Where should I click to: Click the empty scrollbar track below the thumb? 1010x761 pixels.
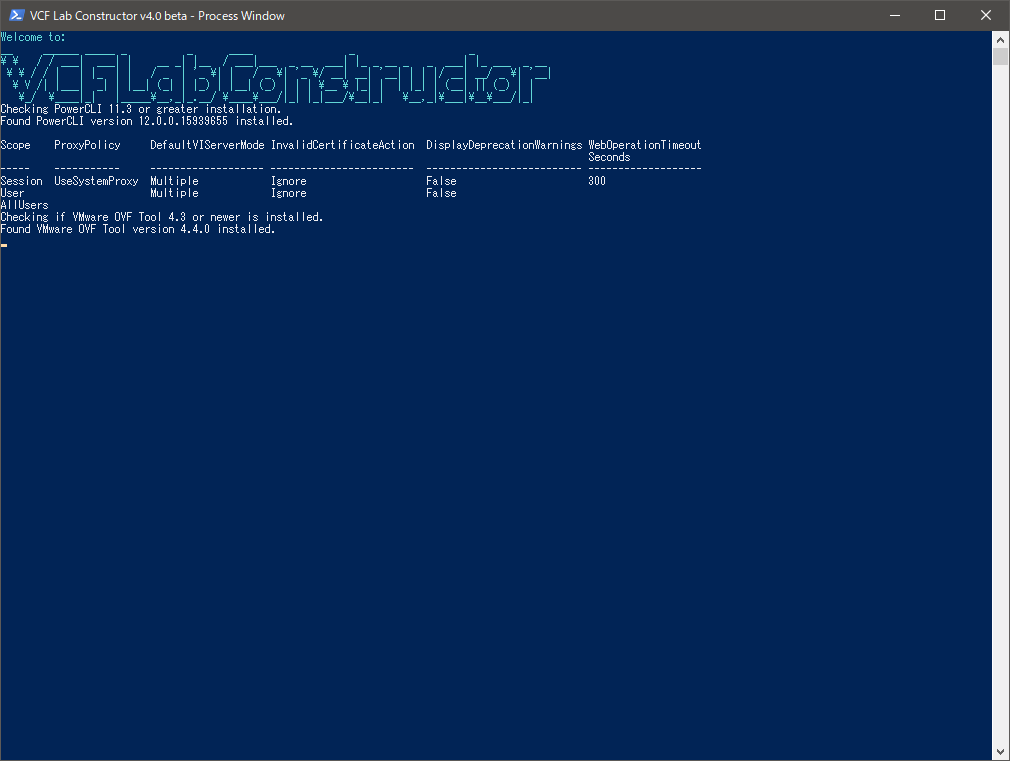pyautogui.click(x=1000, y=400)
